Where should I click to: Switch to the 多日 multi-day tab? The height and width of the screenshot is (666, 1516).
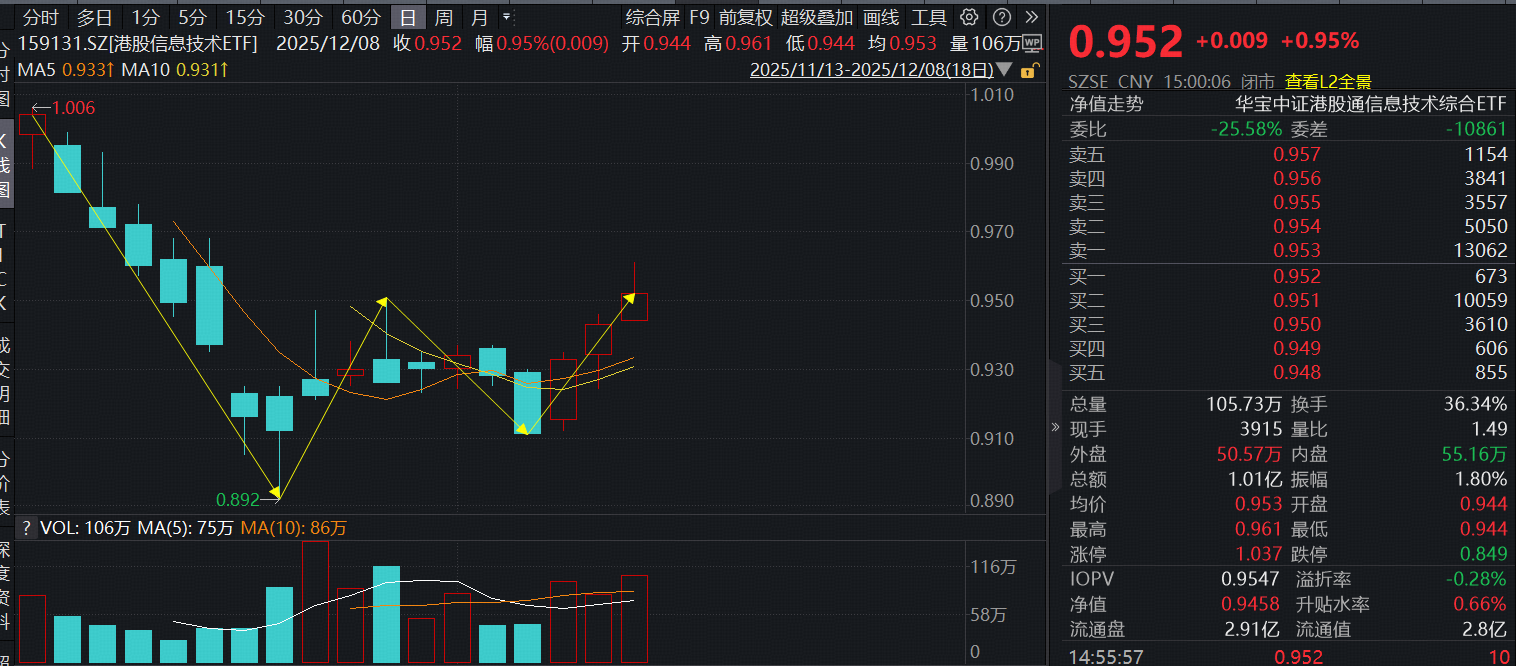(x=95, y=17)
